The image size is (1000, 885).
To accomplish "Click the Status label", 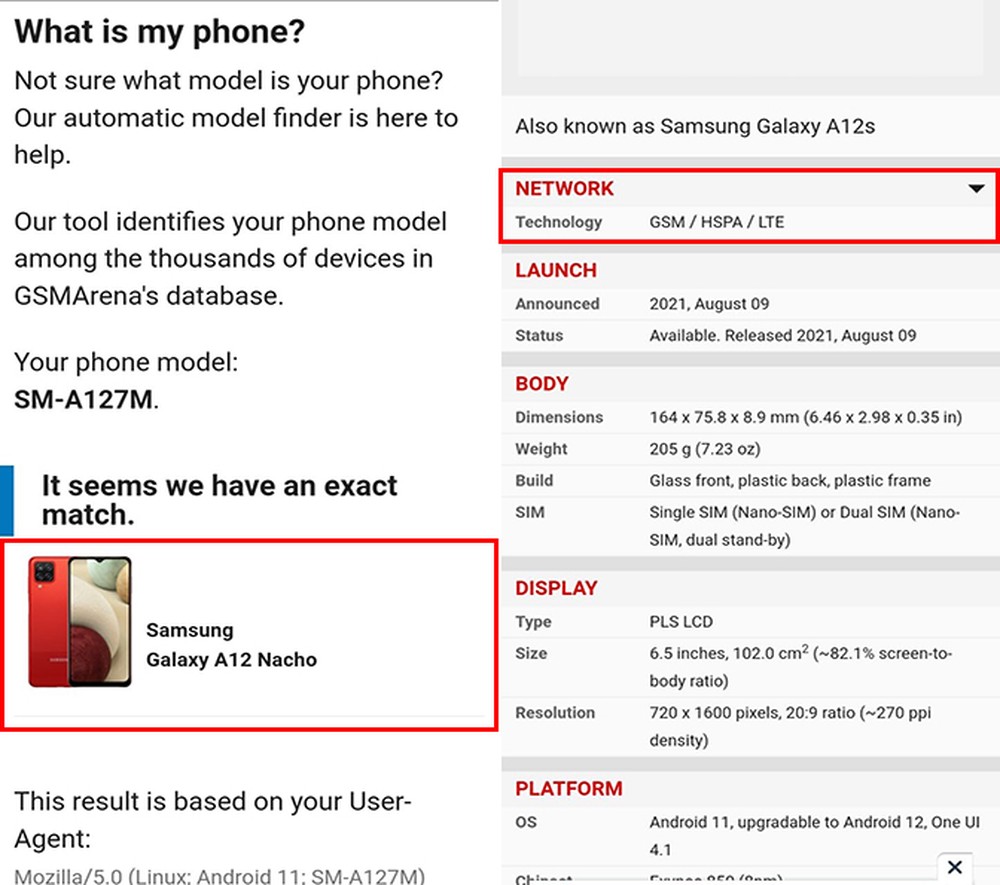I will 539,335.
